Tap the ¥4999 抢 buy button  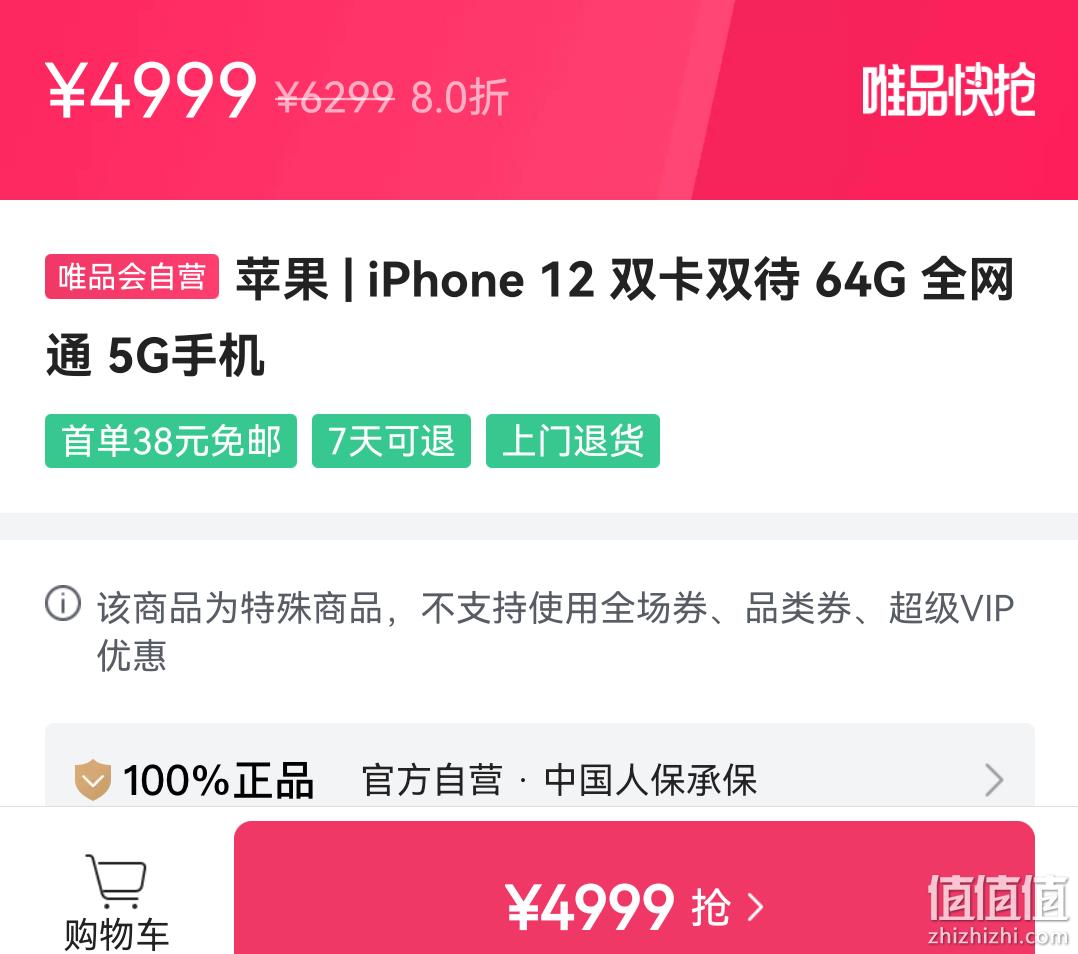point(634,887)
